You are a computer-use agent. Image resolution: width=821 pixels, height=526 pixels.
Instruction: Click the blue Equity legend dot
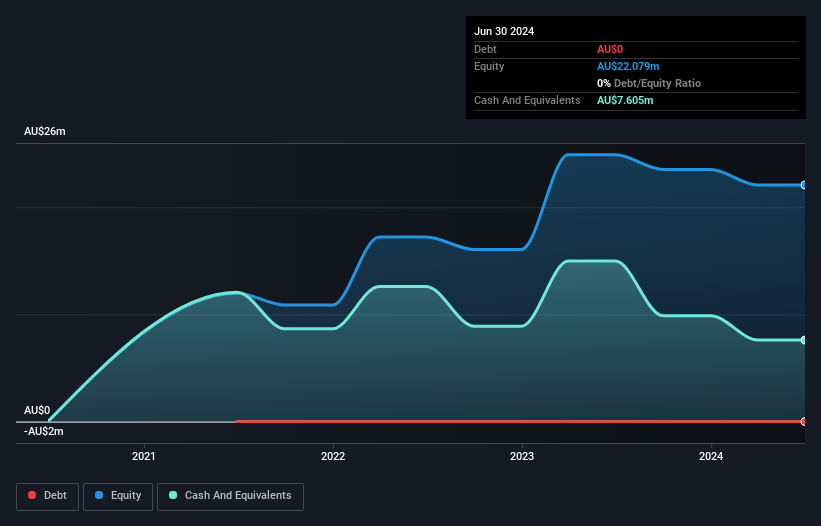coord(99,495)
